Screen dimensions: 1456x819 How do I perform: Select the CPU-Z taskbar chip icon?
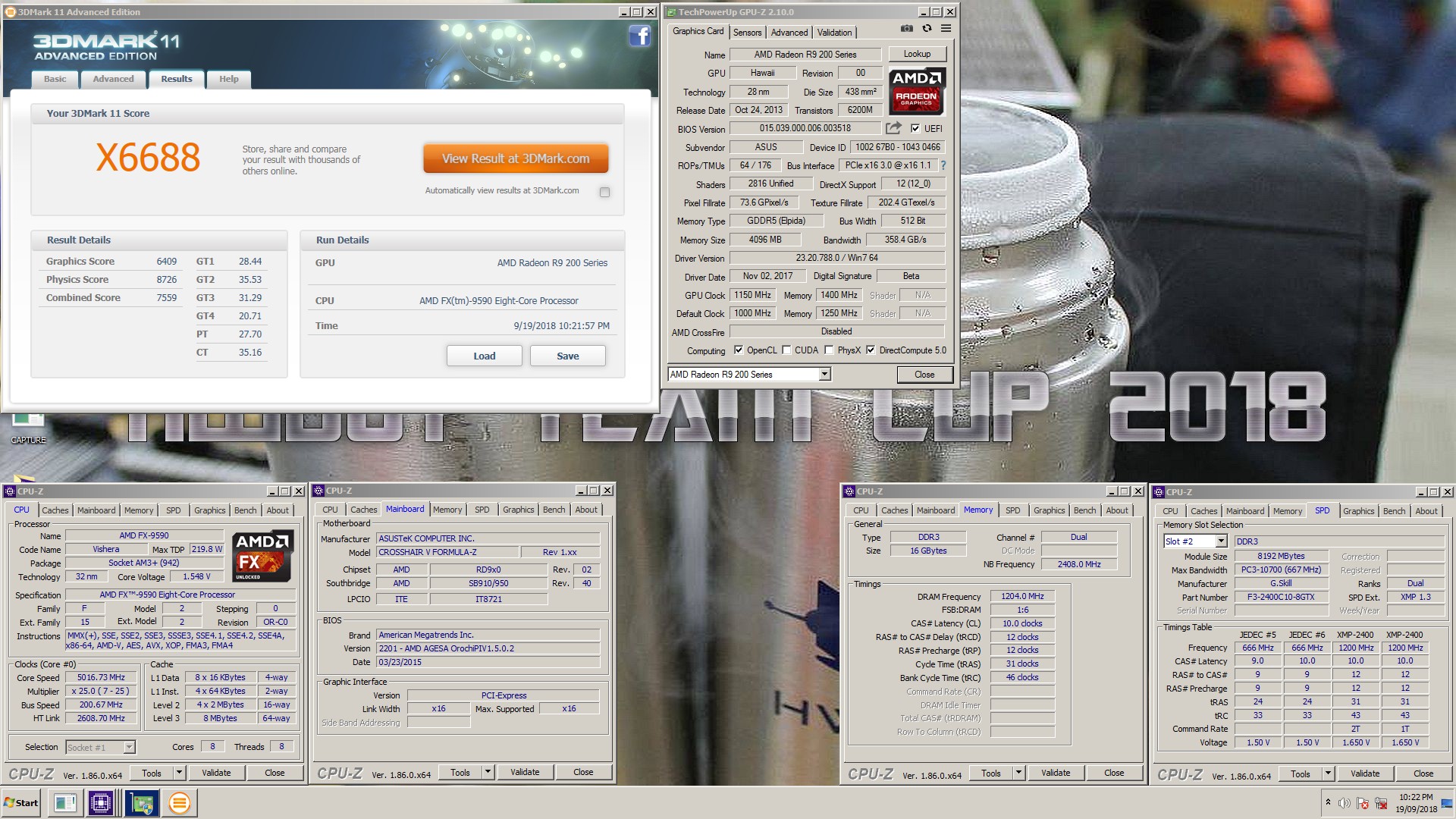coord(101,803)
